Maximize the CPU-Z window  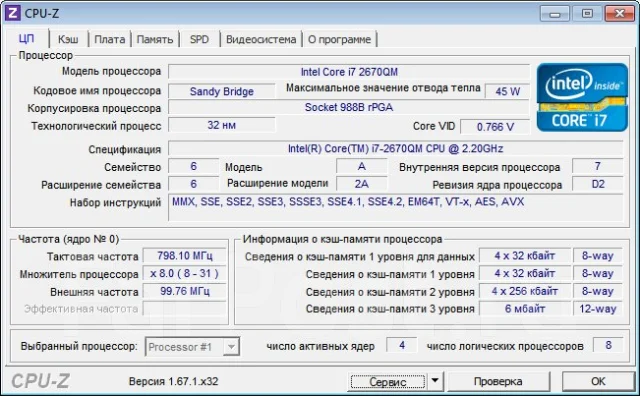point(587,14)
